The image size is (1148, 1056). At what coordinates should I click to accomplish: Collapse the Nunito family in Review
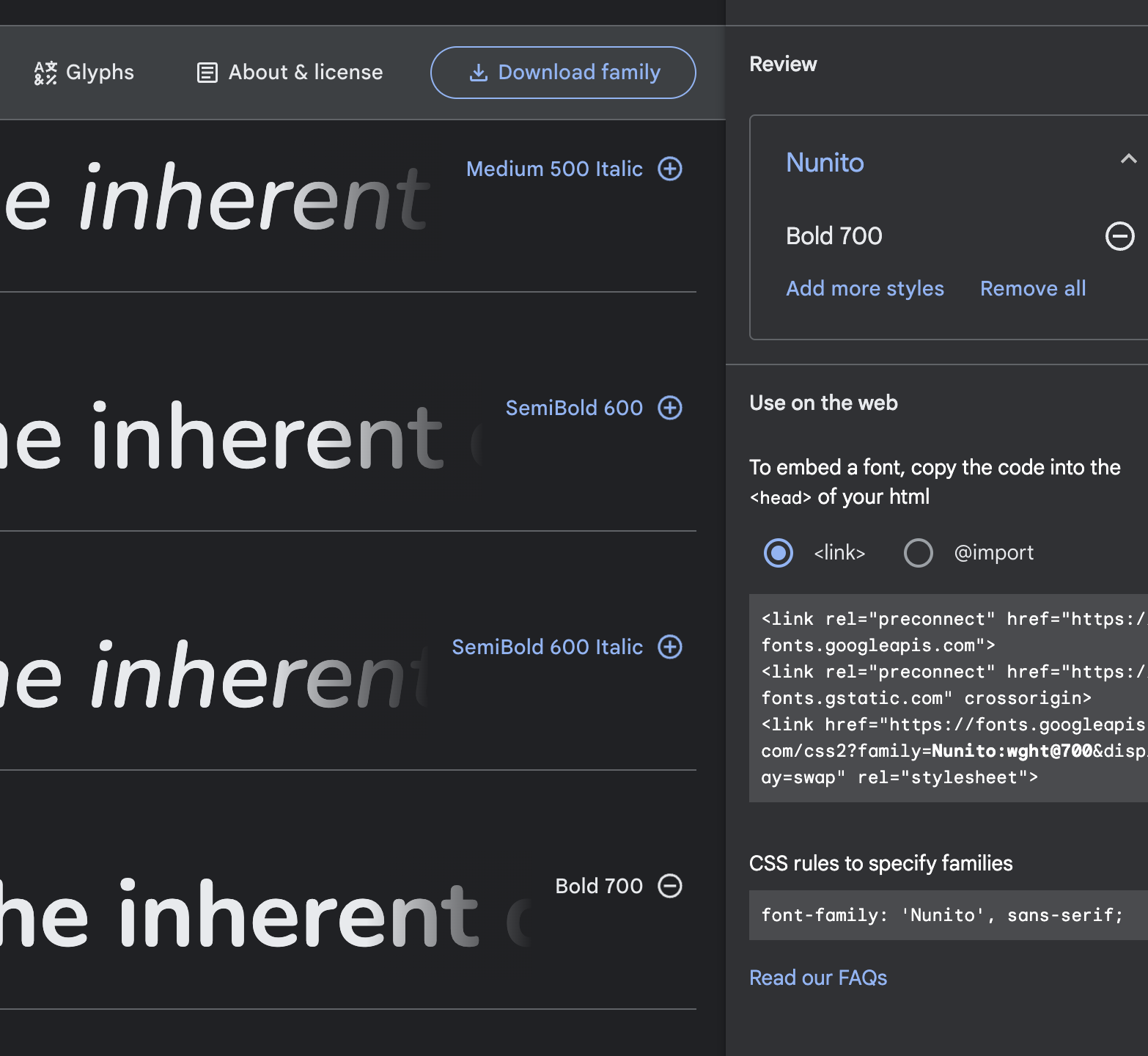pyautogui.click(x=1129, y=158)
